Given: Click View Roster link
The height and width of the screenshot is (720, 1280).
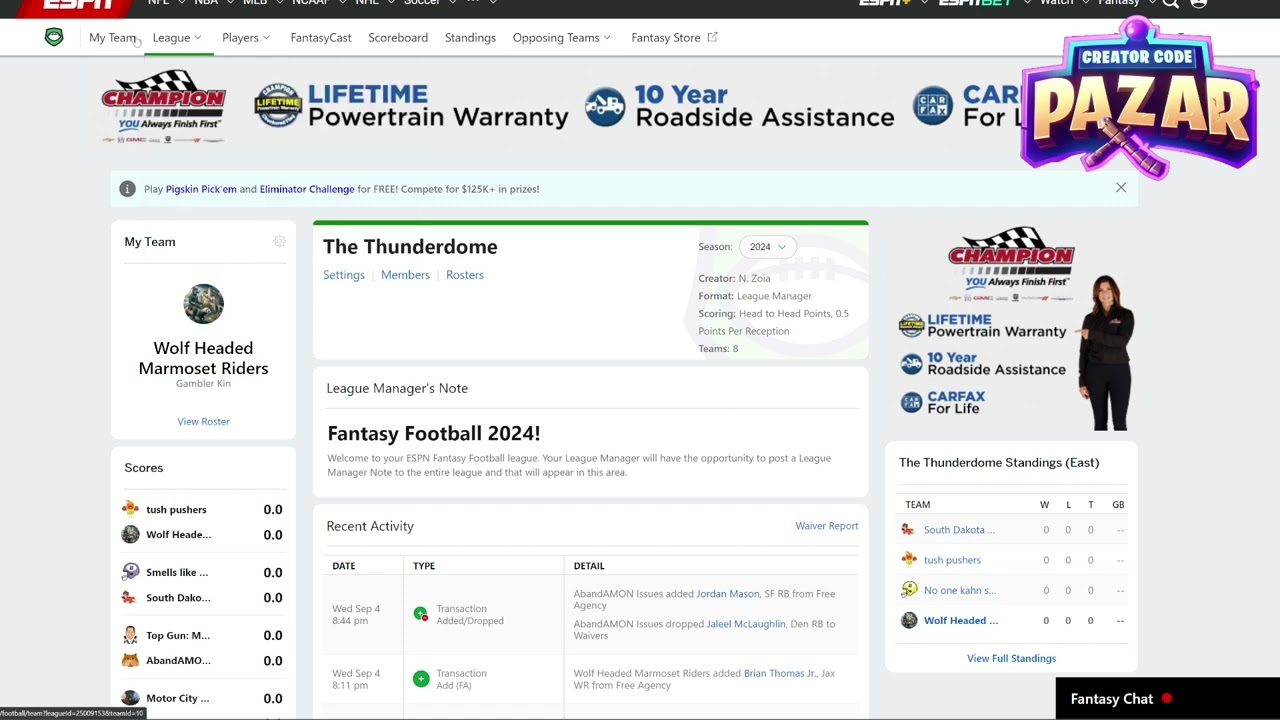Looking at the screenshot, I should [203, 421].
